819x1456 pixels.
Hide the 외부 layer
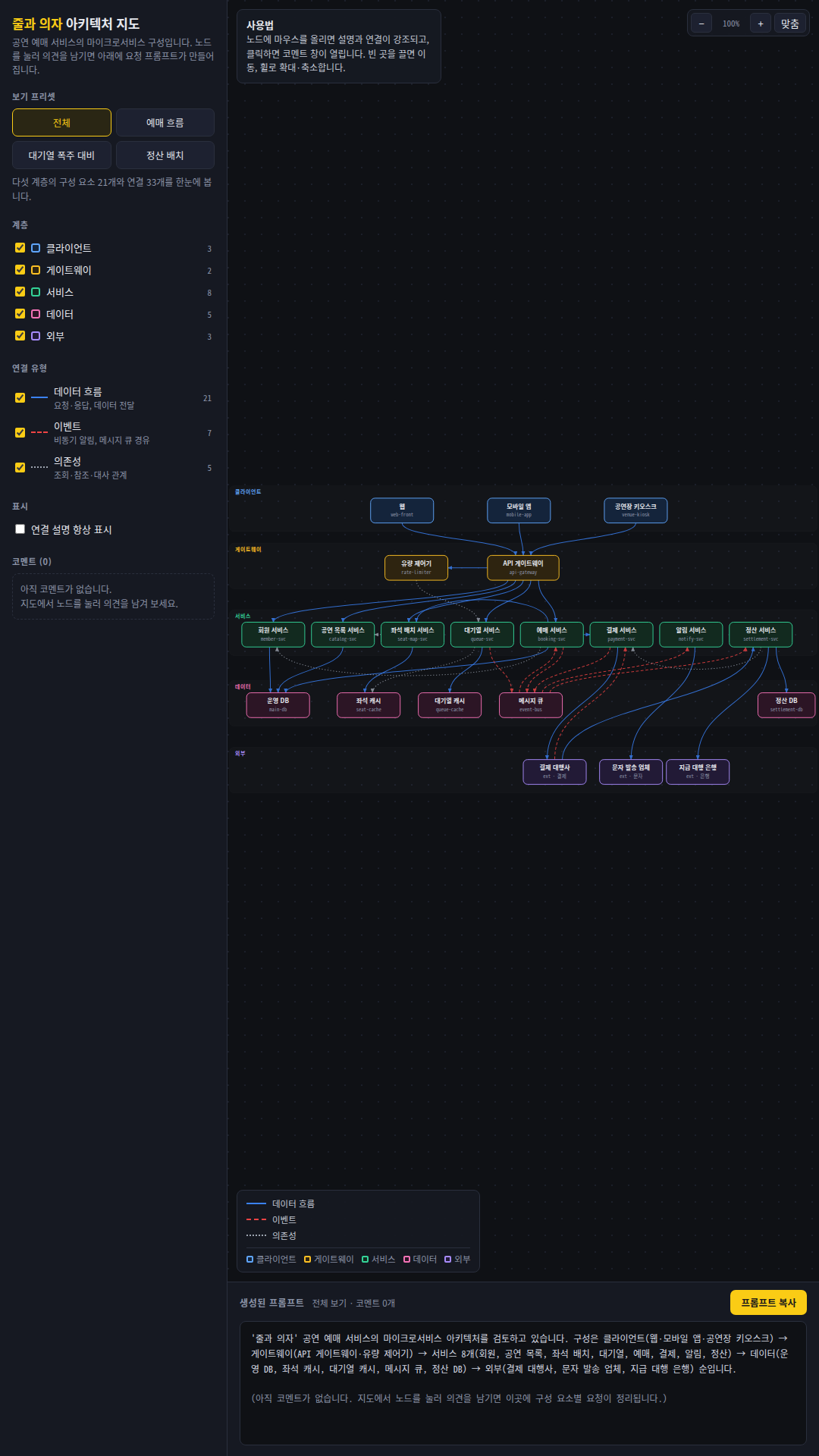(x=20, y=336)
